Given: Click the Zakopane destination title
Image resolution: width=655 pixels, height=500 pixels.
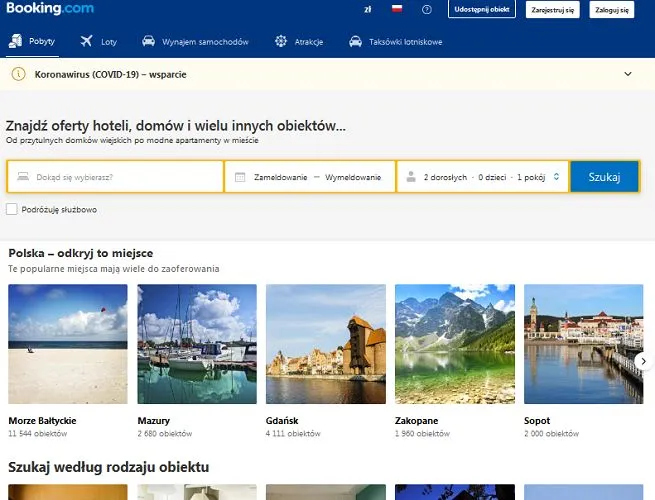Looking at the screenshot, I should (416, 421).
